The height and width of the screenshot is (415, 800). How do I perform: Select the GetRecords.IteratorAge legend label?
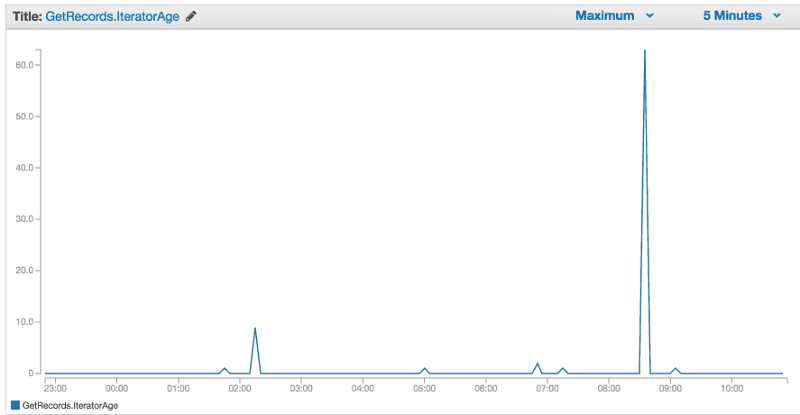[70, 405]
